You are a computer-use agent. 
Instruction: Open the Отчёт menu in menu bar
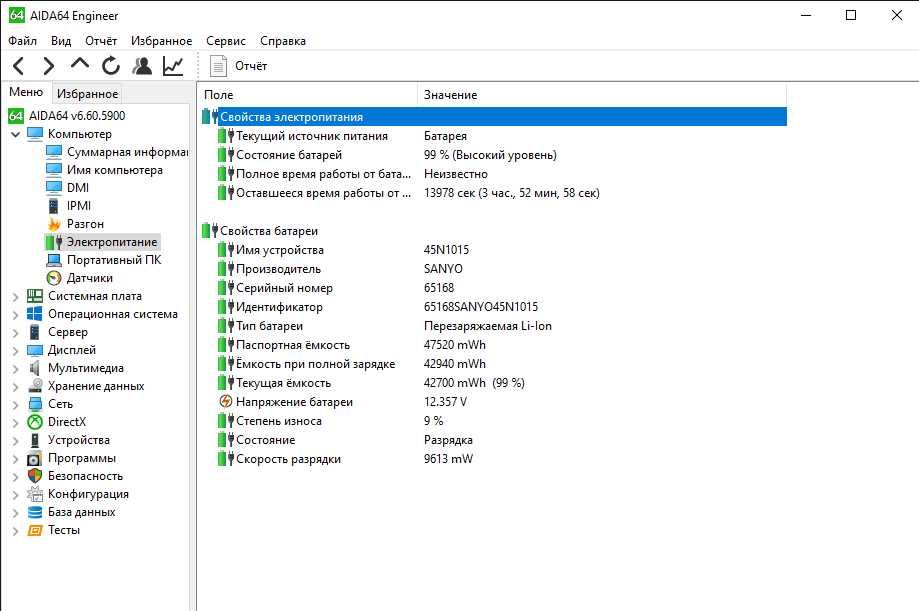(x=101, y=41)
